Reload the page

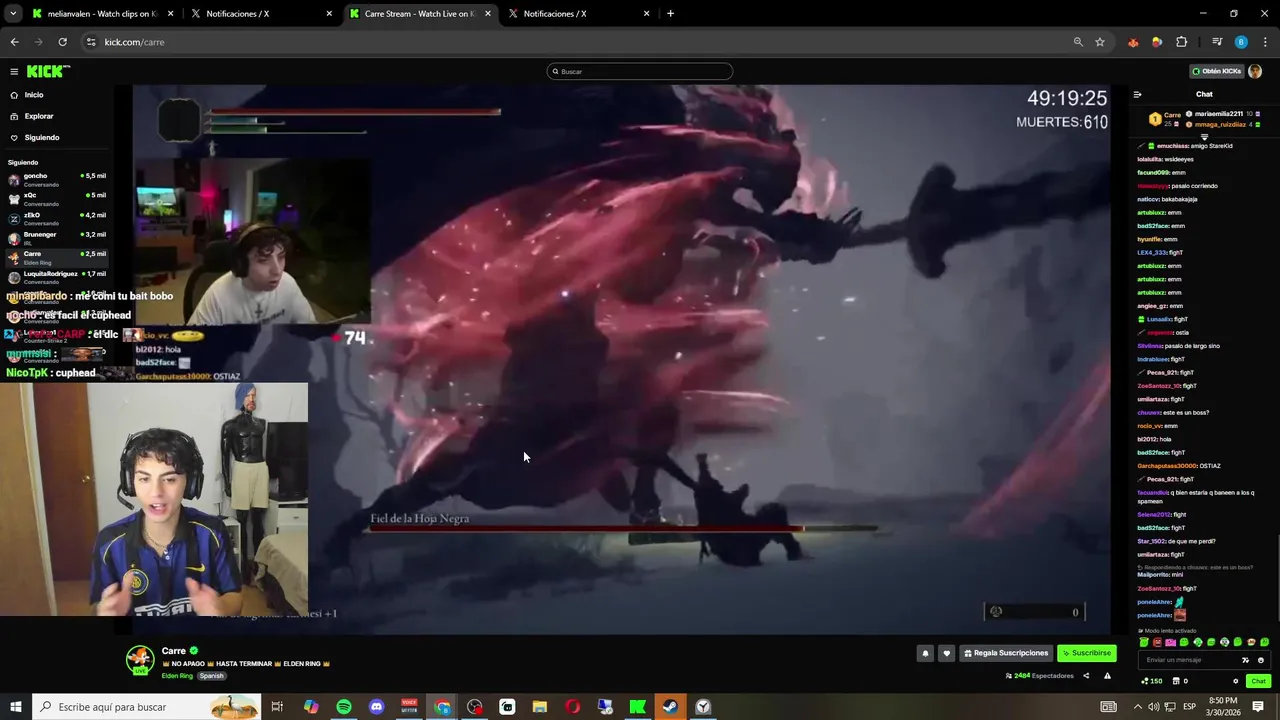point(62,42)
